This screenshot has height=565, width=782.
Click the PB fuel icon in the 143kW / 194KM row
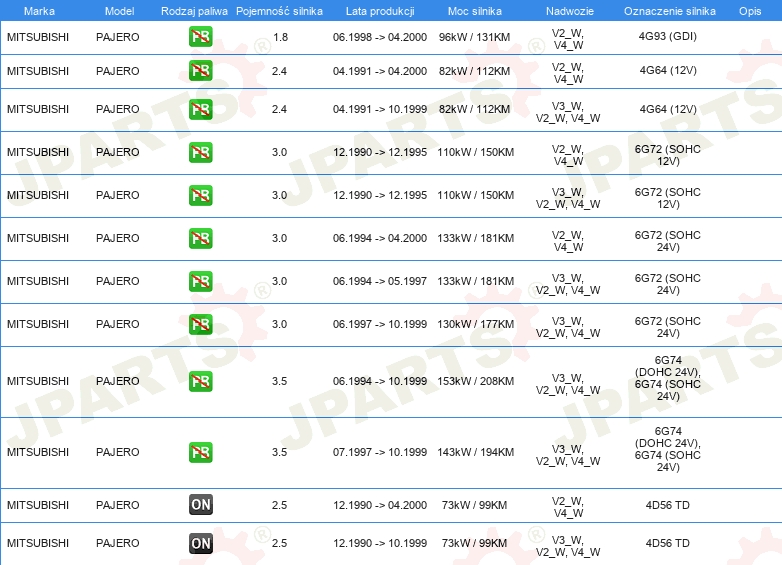click(200, 452)
